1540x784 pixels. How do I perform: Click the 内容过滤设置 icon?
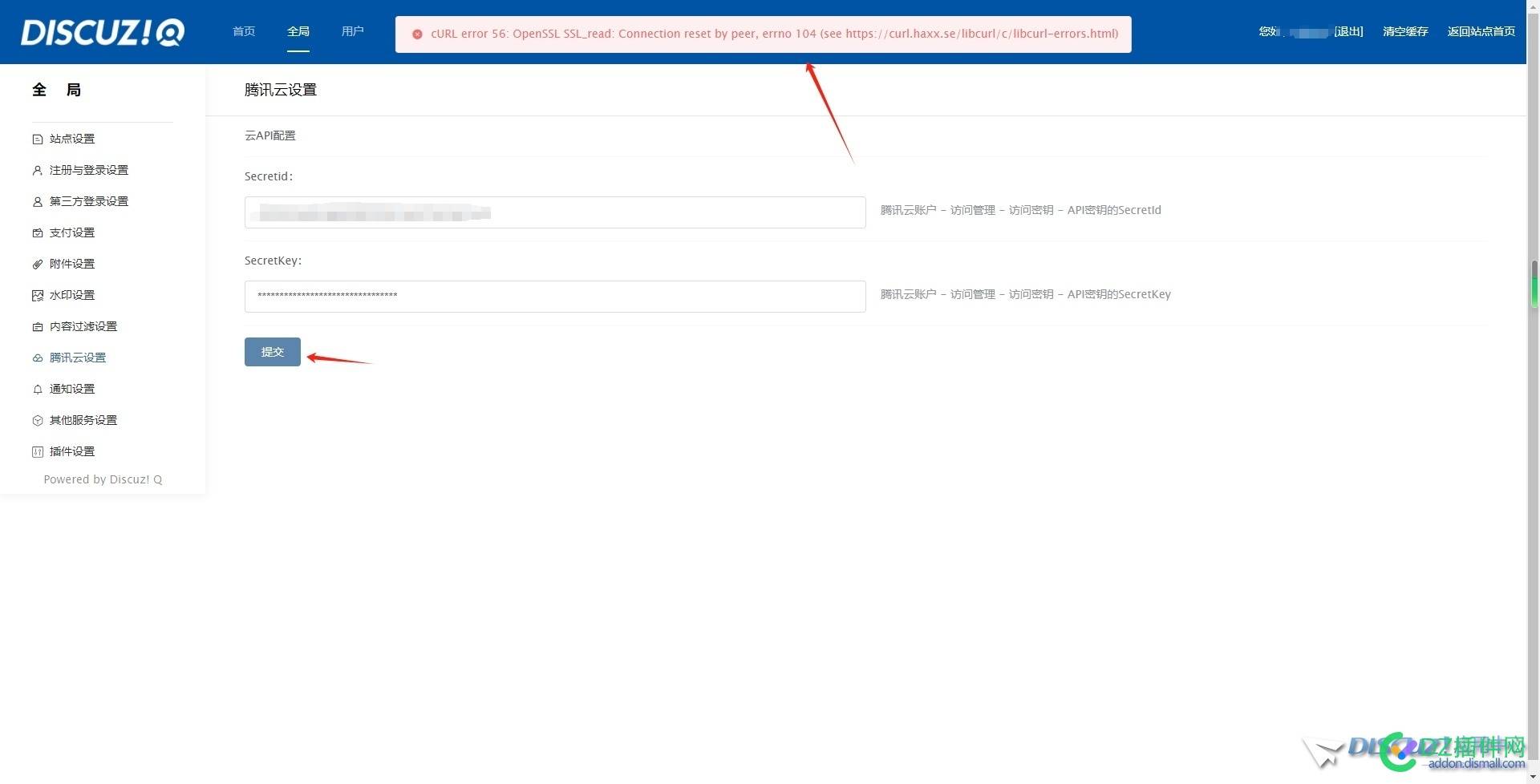[x=38, y=327]
